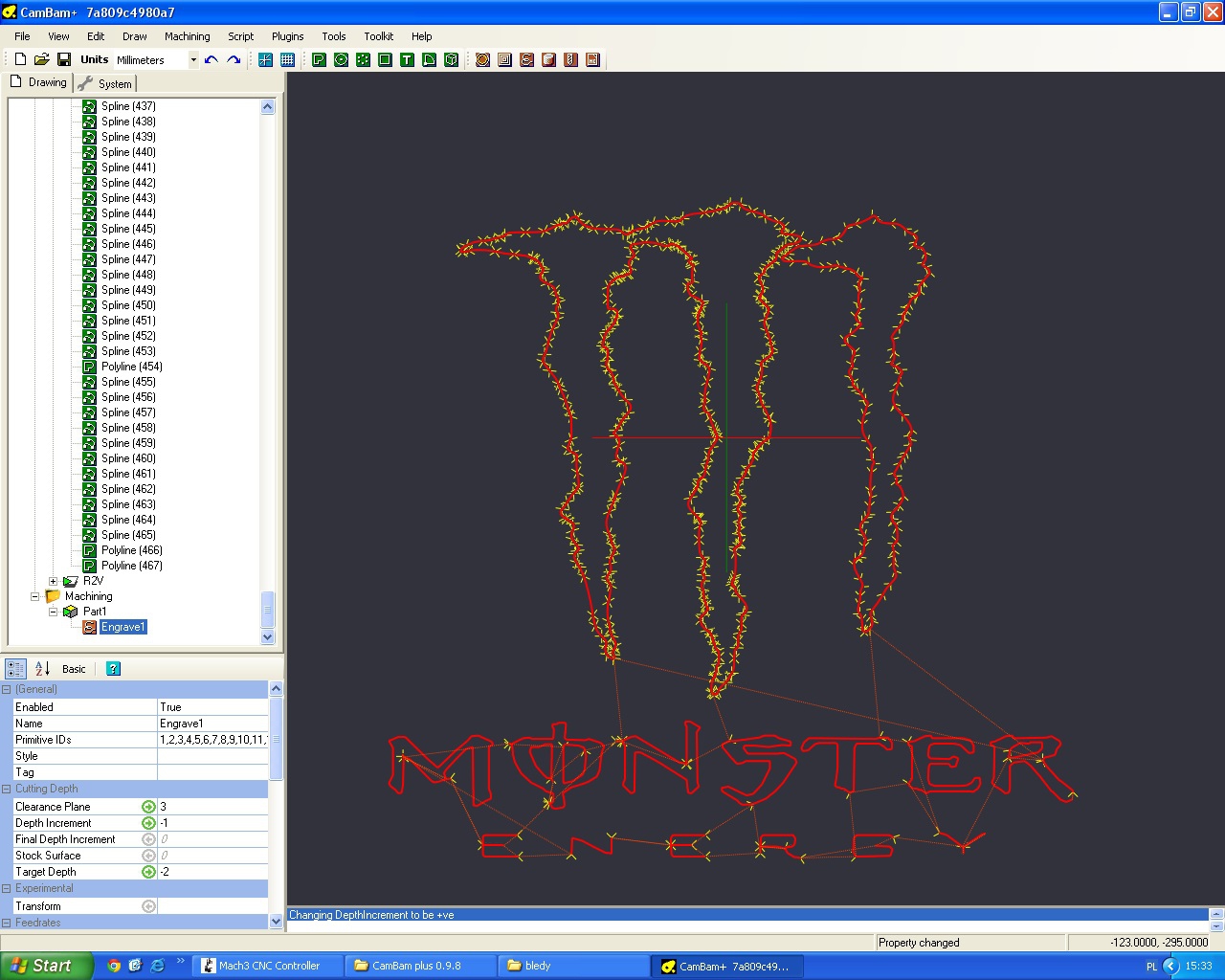Toggle default arrow for Target Depth
The height and width of the screenshot is (980, 1225).
coord(148,872)
